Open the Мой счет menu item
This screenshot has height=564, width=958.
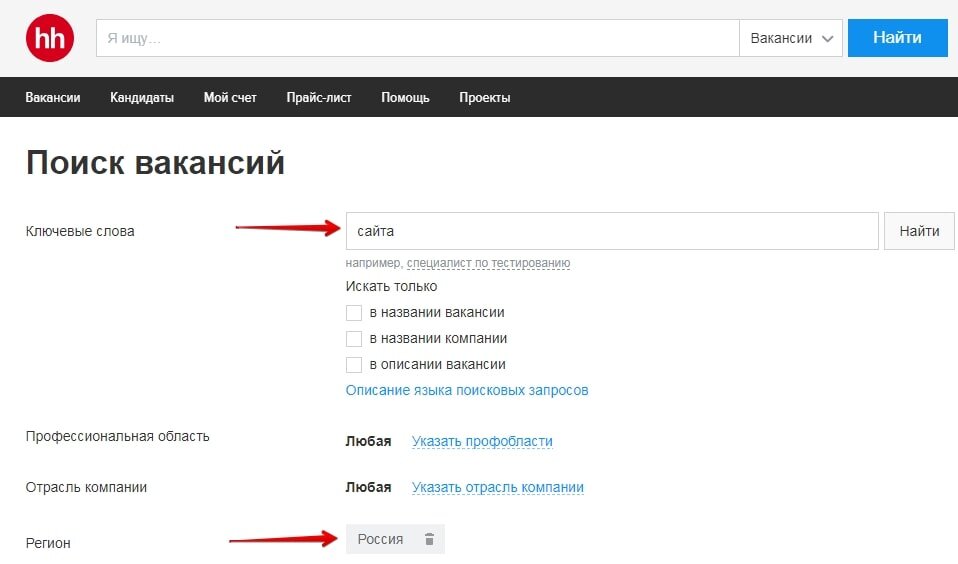click(230, 97)
